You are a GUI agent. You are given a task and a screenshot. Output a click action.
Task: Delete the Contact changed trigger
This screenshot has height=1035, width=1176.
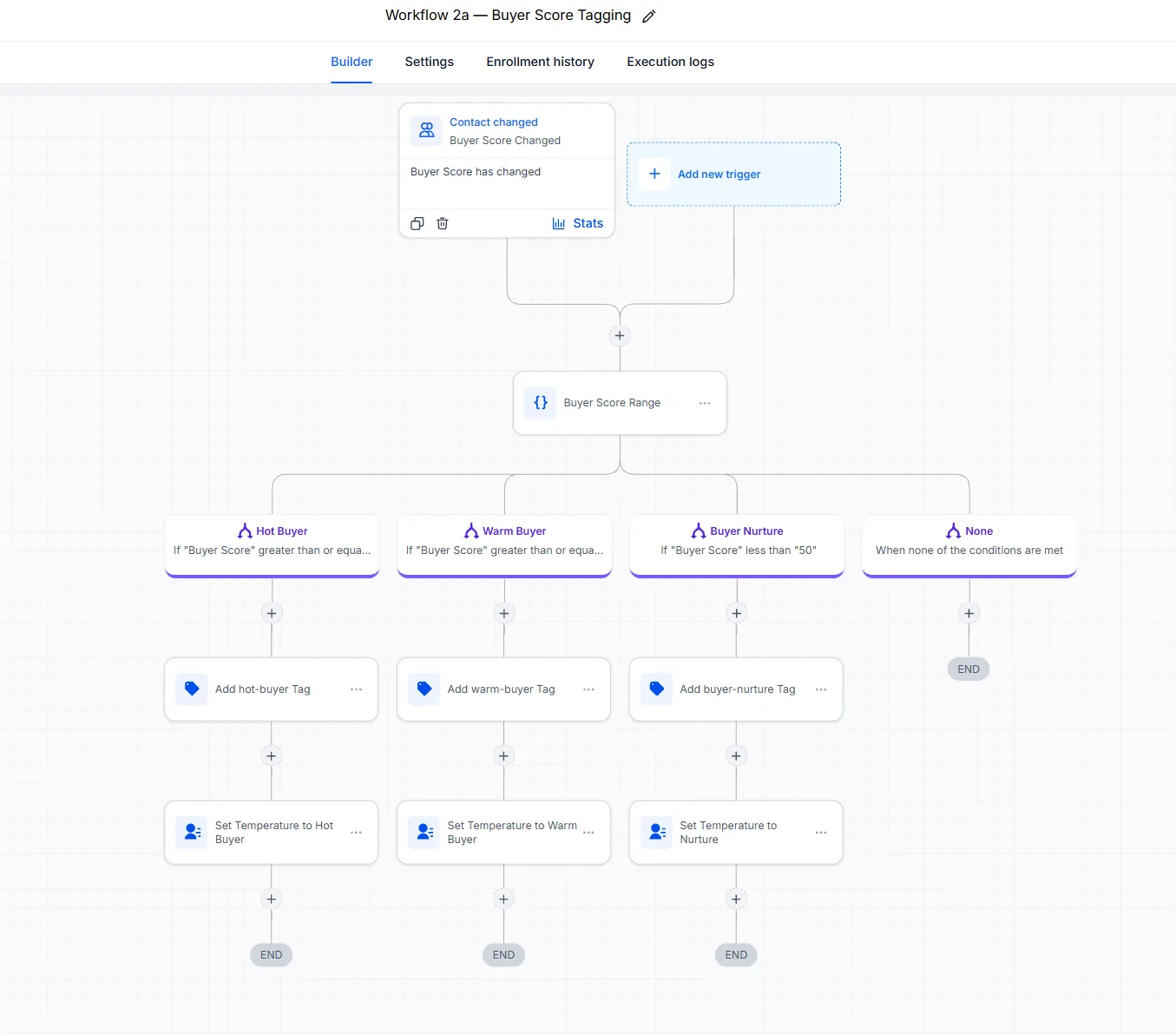point(443,223)
